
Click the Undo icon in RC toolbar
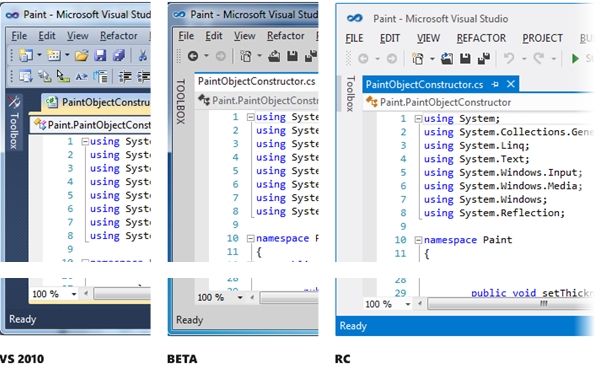(509, 59)
